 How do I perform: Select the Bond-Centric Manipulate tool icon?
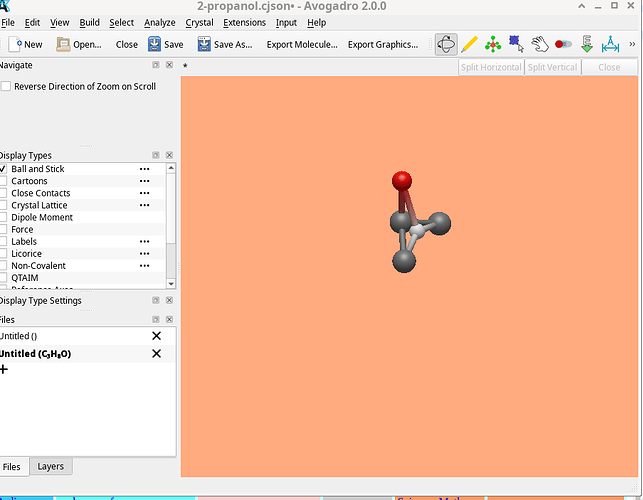[563, 44]
